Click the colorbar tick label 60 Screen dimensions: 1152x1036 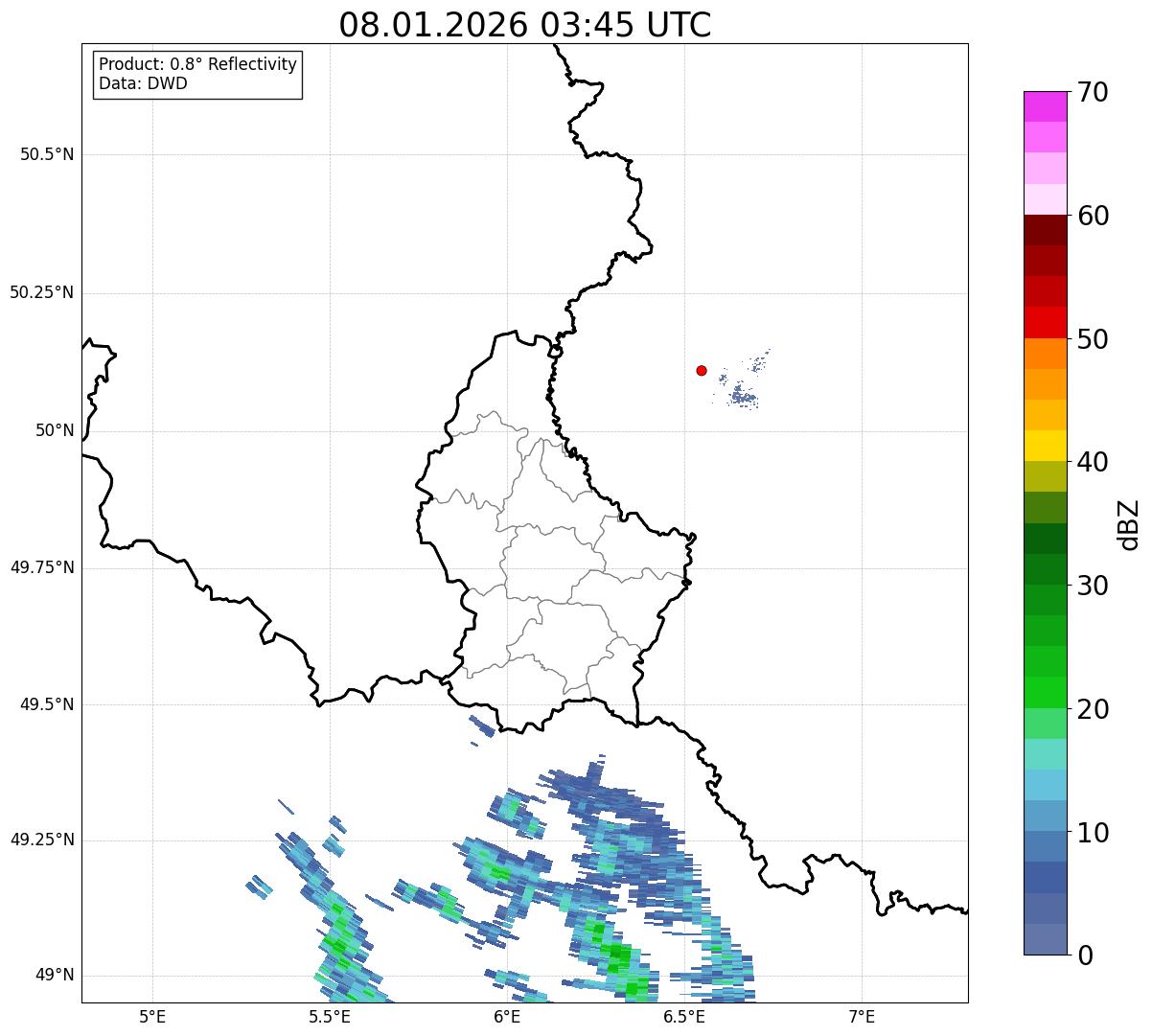point(1094,216)
